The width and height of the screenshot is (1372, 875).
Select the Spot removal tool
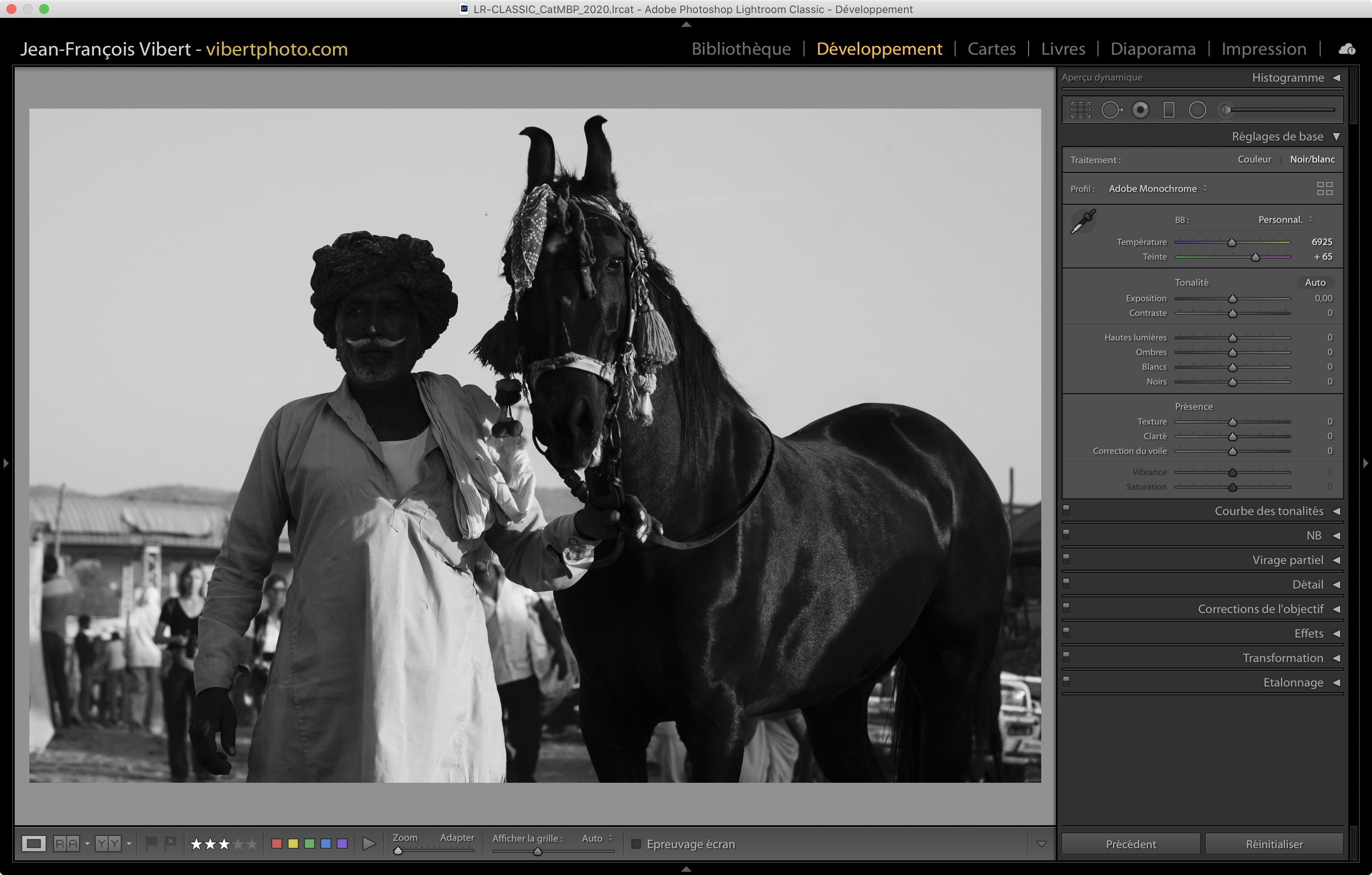(x=1111, y=110)
